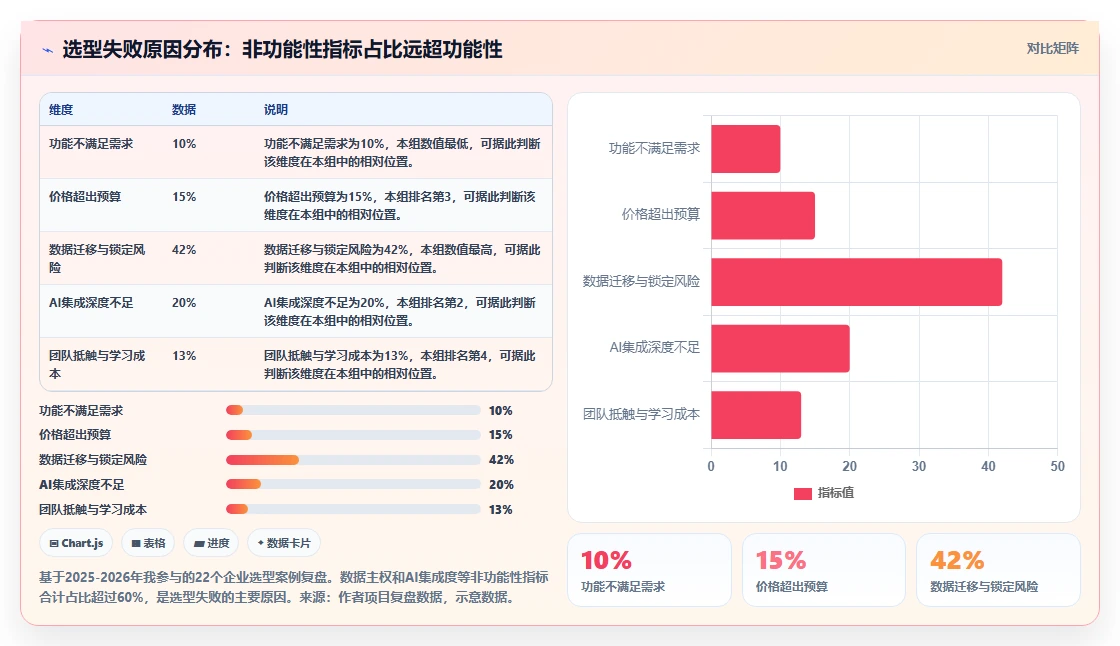The image size is (1120, 646).
Task: Select the 表格 tag chip
Action: tap(148, 543)
